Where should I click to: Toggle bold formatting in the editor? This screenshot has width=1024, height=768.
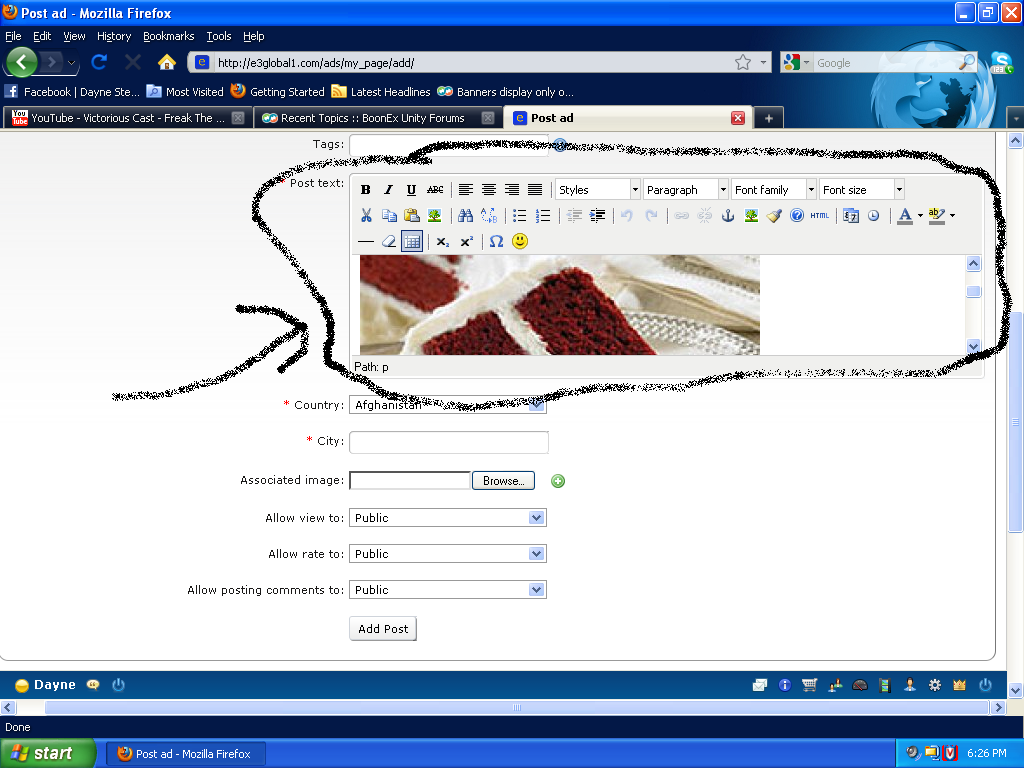(x=366, y=190)
